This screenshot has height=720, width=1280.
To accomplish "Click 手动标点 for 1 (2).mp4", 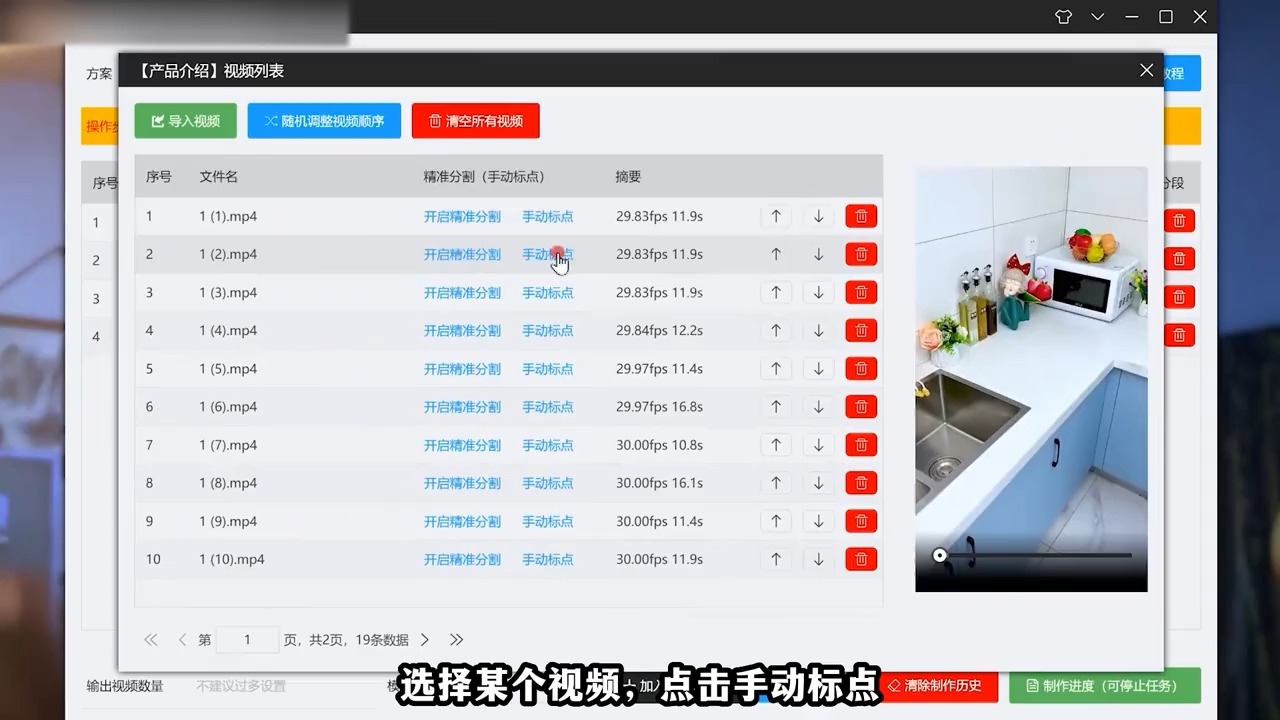I will click(548, 254).
